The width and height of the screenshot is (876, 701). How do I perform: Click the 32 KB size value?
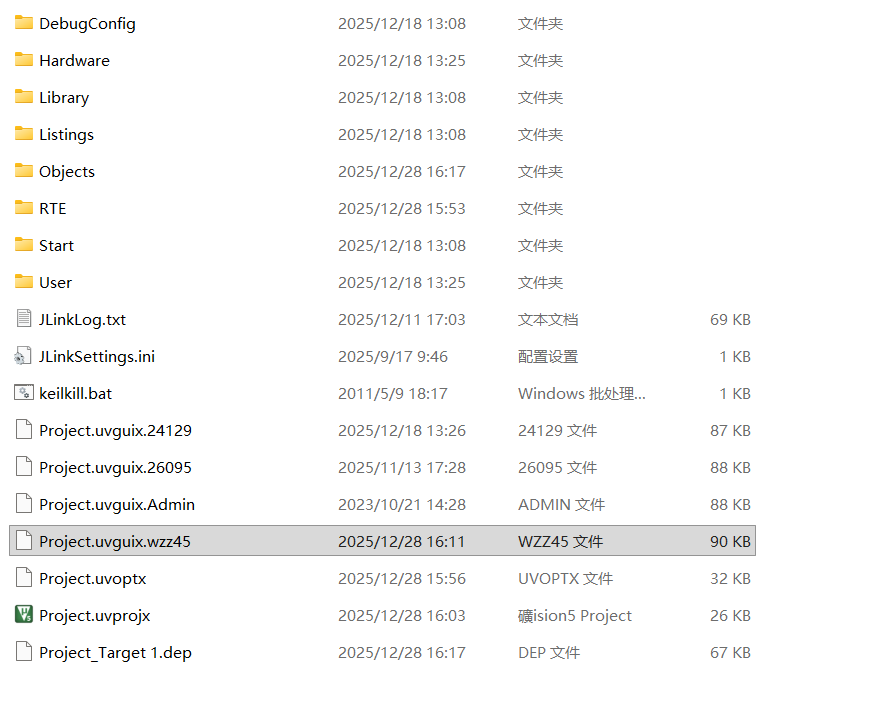(x=730, y=579)
